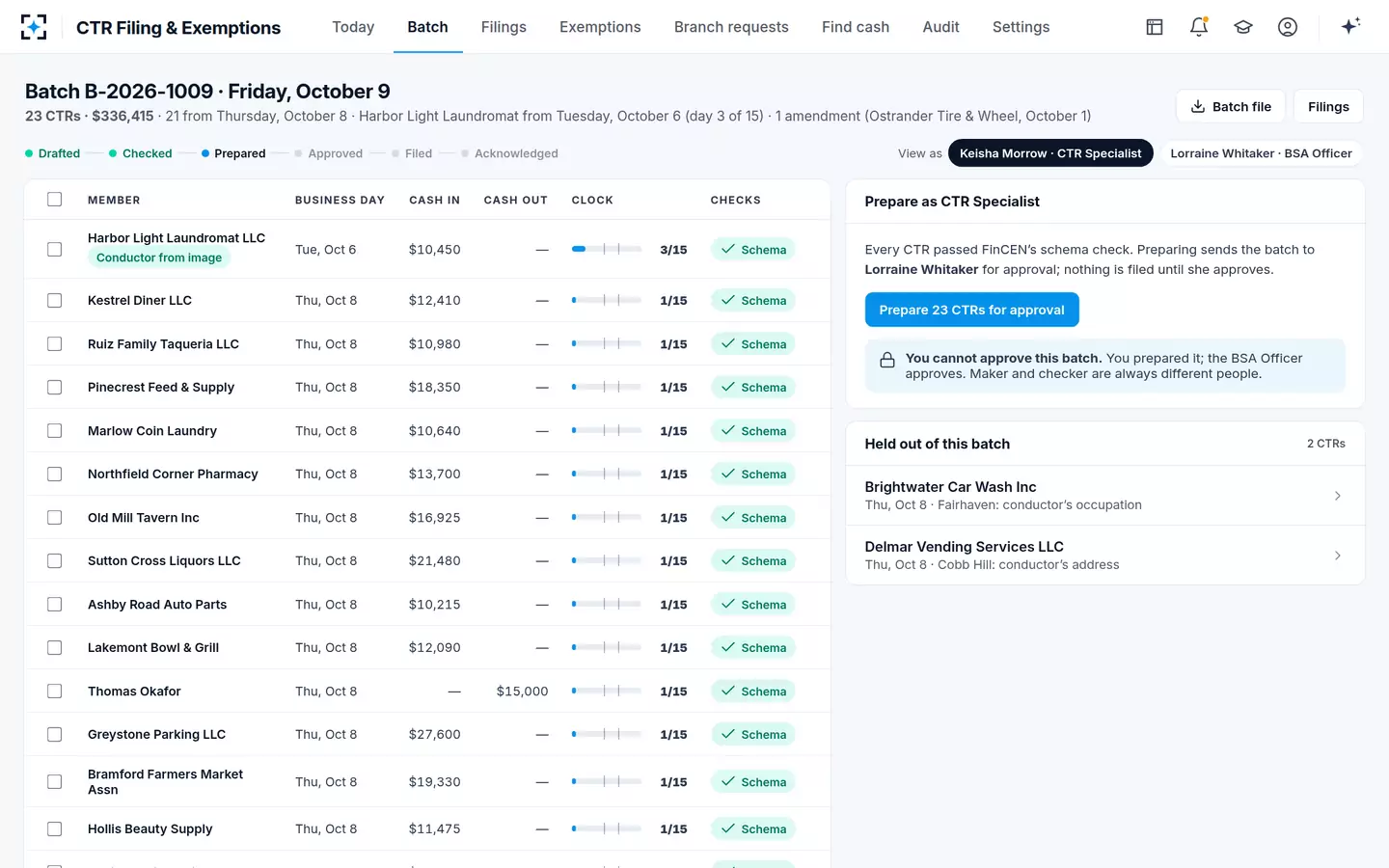This screenshot has height=868, width=1389.
Task: Open the Audit tab
Action: point(940,27)
